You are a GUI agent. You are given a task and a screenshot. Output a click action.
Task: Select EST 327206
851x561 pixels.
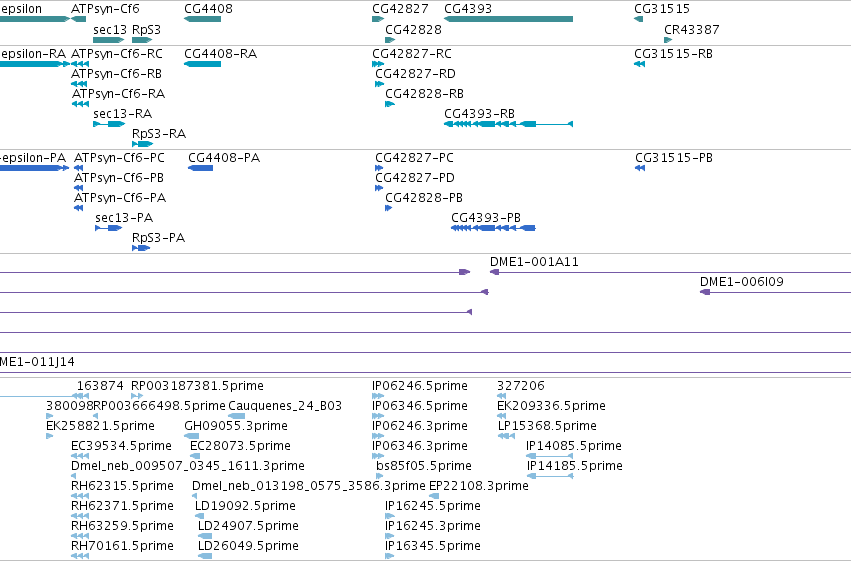521,386
